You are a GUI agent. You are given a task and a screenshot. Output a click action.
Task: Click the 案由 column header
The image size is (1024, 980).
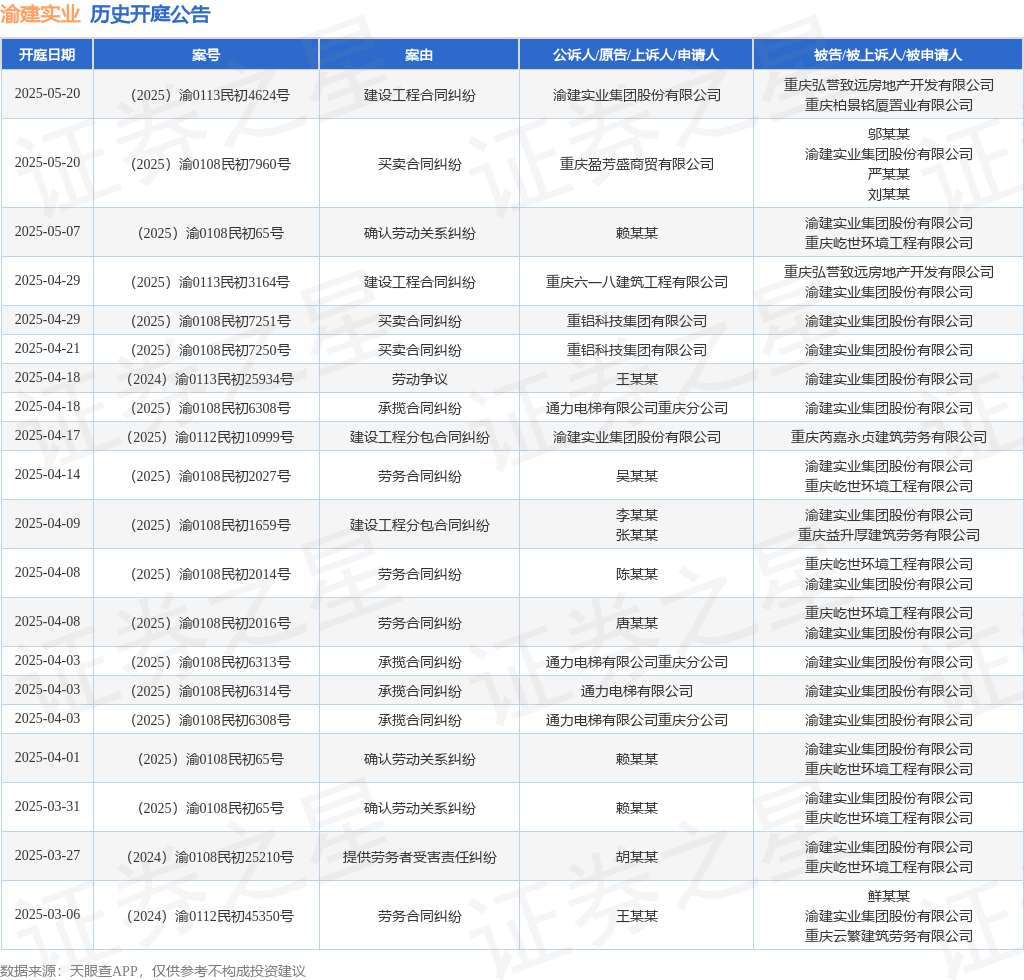[419, 55]
